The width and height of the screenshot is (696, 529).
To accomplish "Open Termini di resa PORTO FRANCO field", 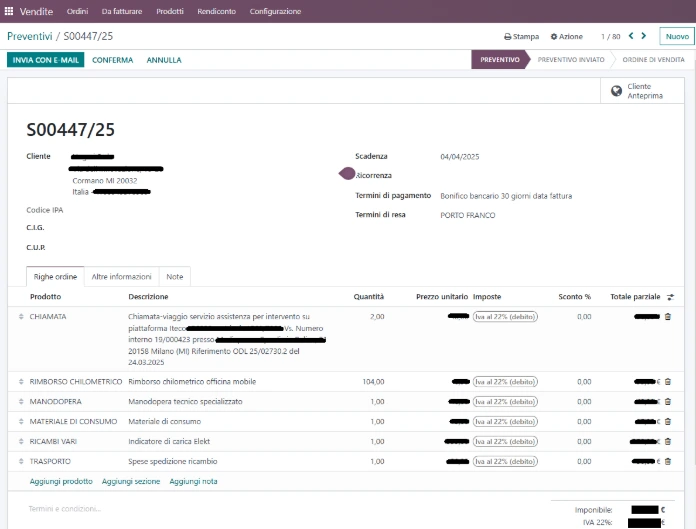I will pyautogui.click(x=468, y=215).
